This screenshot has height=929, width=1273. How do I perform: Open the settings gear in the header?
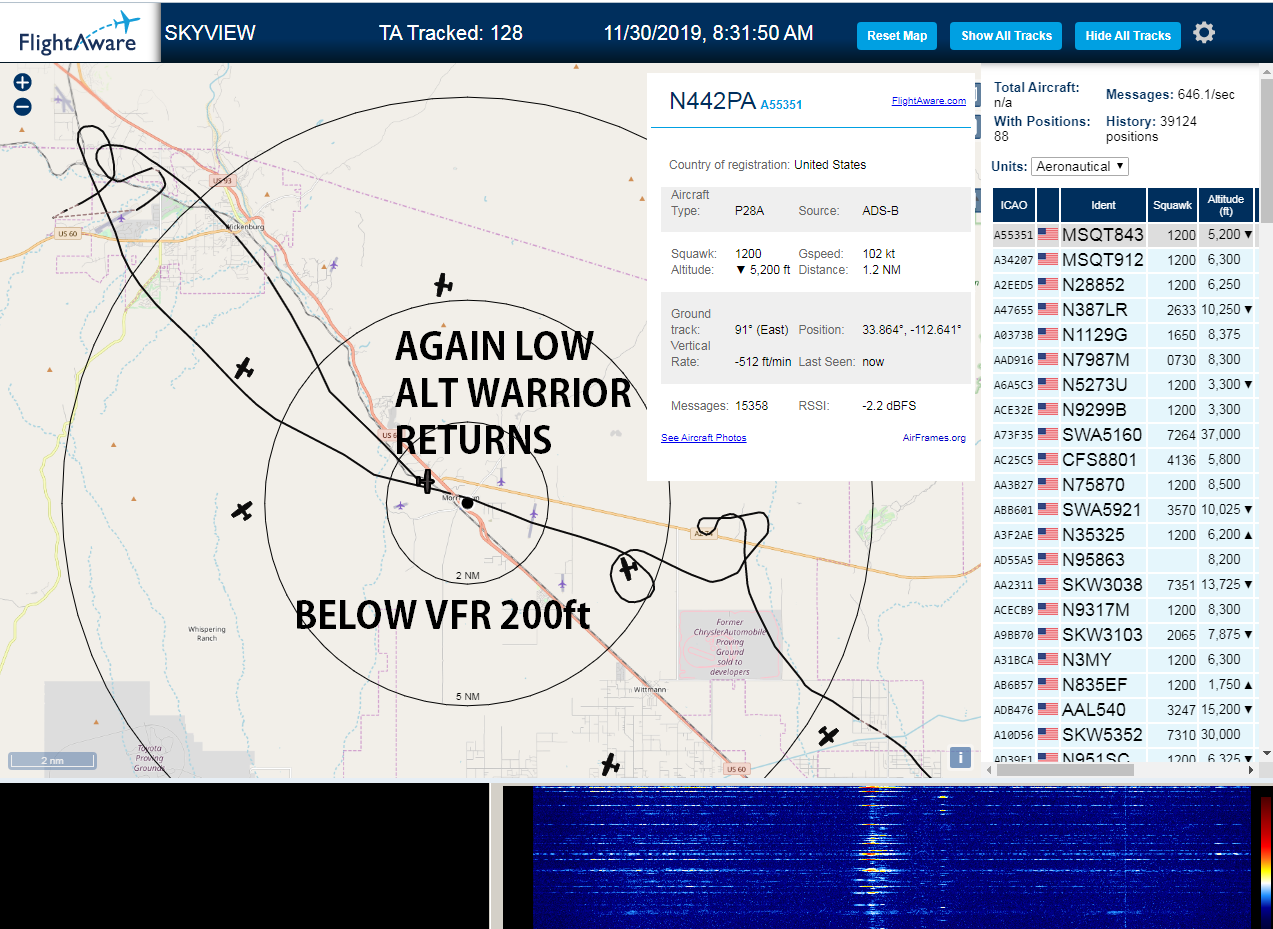coord(1204,33)
